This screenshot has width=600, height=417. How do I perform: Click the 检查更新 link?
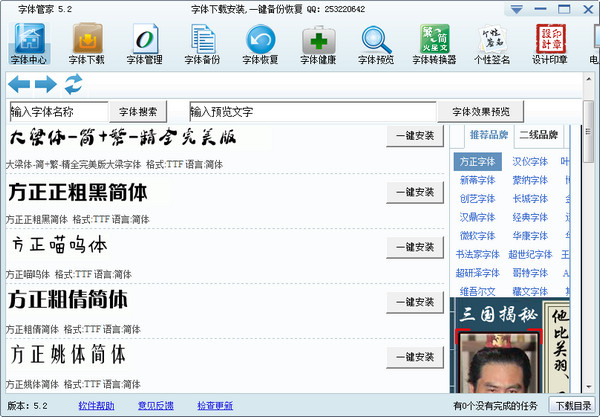tap(214, 405)
